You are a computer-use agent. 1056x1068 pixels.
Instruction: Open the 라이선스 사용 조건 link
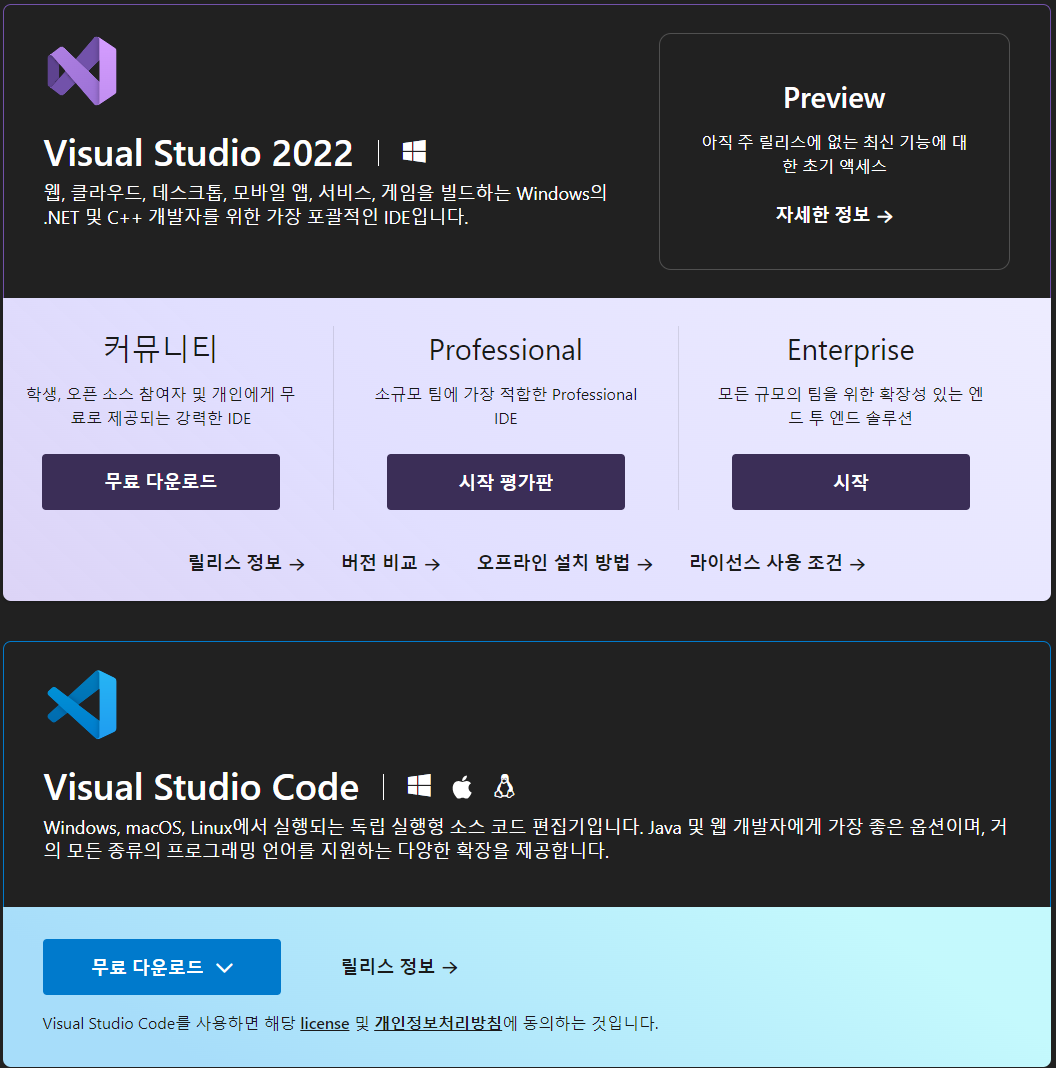777,563
